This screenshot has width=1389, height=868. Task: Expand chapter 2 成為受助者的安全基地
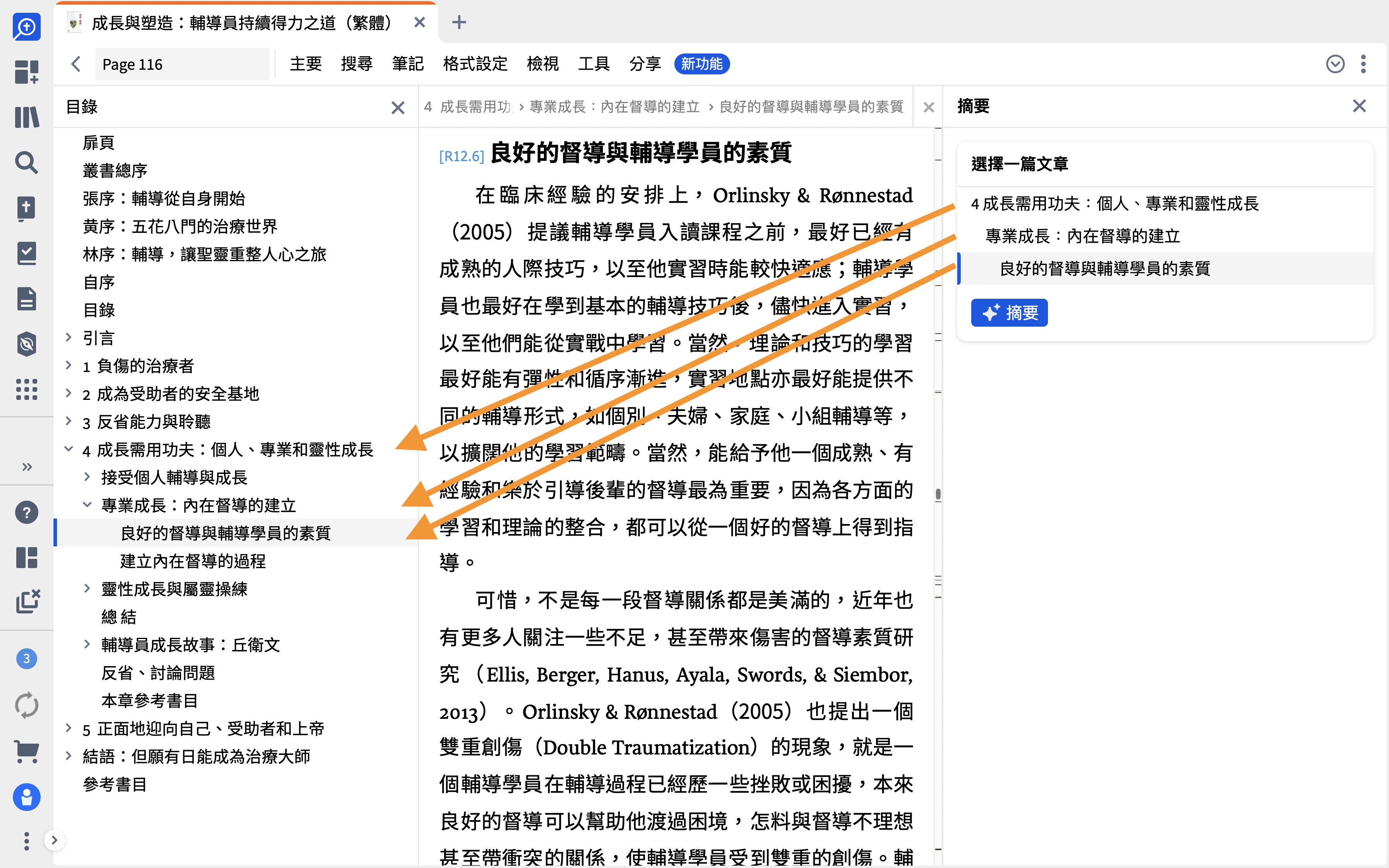coord(68,393)
